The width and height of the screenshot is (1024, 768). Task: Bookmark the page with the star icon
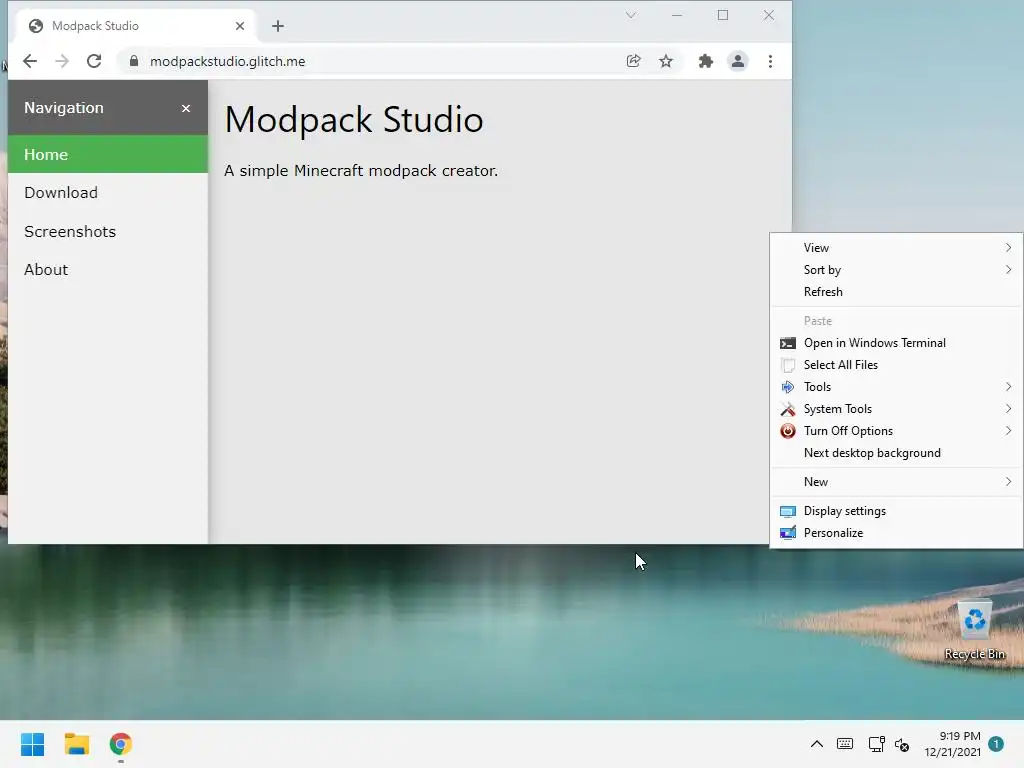pos(665,61)
